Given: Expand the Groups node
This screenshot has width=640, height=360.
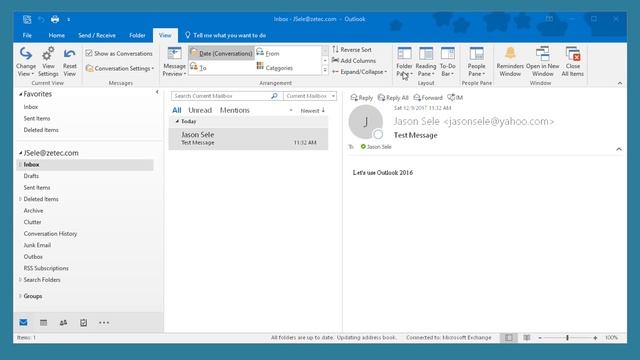Looking at the screenshot, I should [x=20, y=296].
